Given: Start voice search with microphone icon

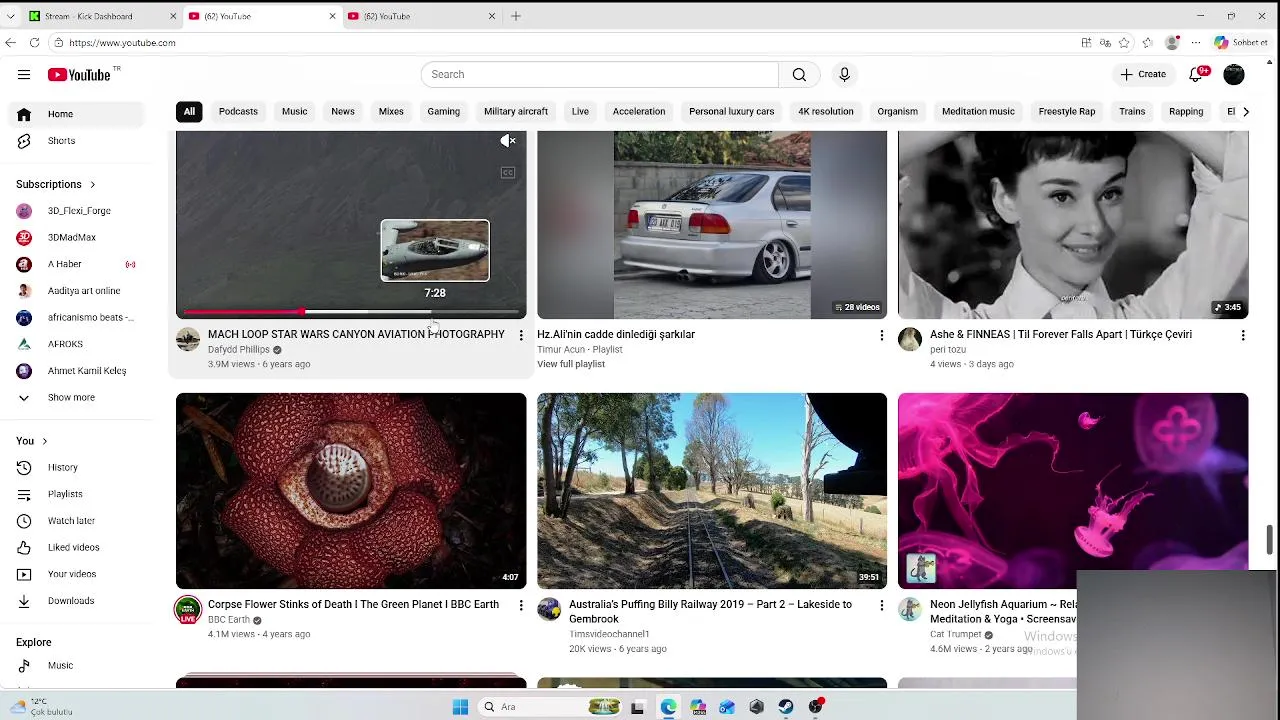Looking at the screenshot, I should [844, 74].
